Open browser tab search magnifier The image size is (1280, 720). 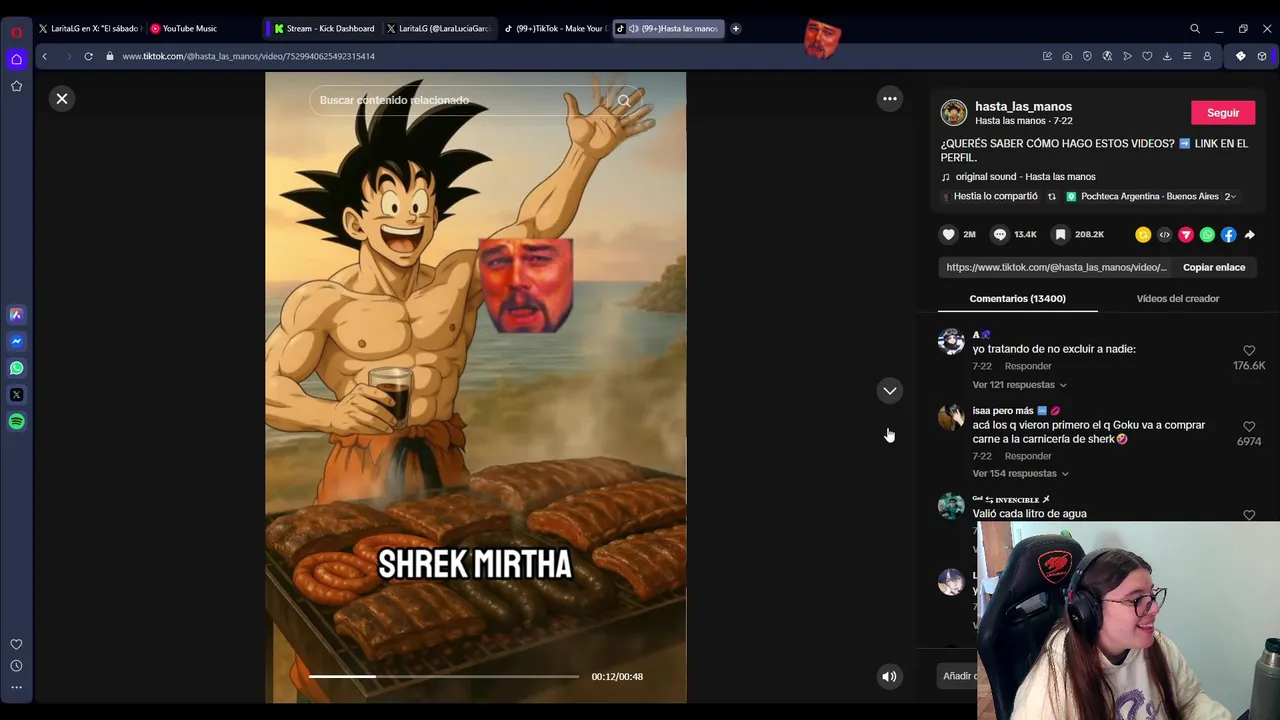tap(1195, 28)
